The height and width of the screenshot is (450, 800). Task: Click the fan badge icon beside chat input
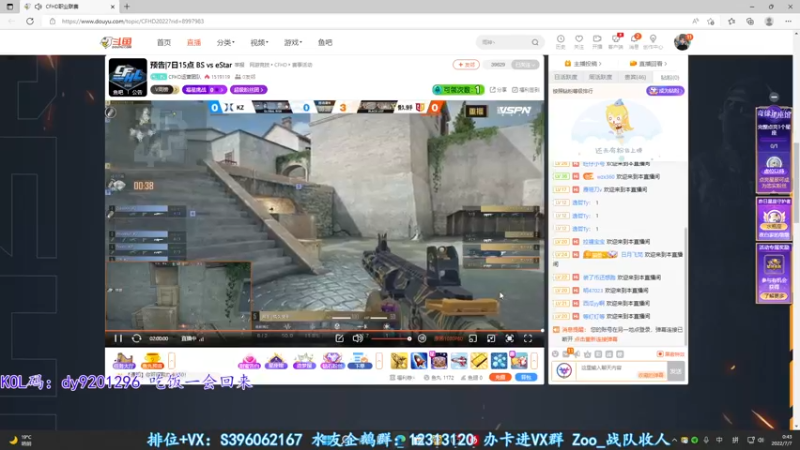(x=564, y=370)
